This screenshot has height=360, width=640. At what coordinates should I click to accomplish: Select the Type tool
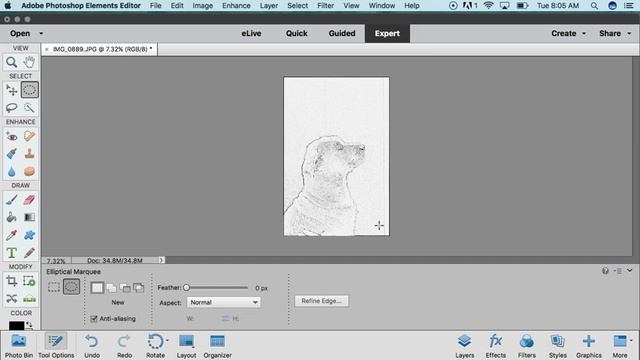[x=11, y=253]
